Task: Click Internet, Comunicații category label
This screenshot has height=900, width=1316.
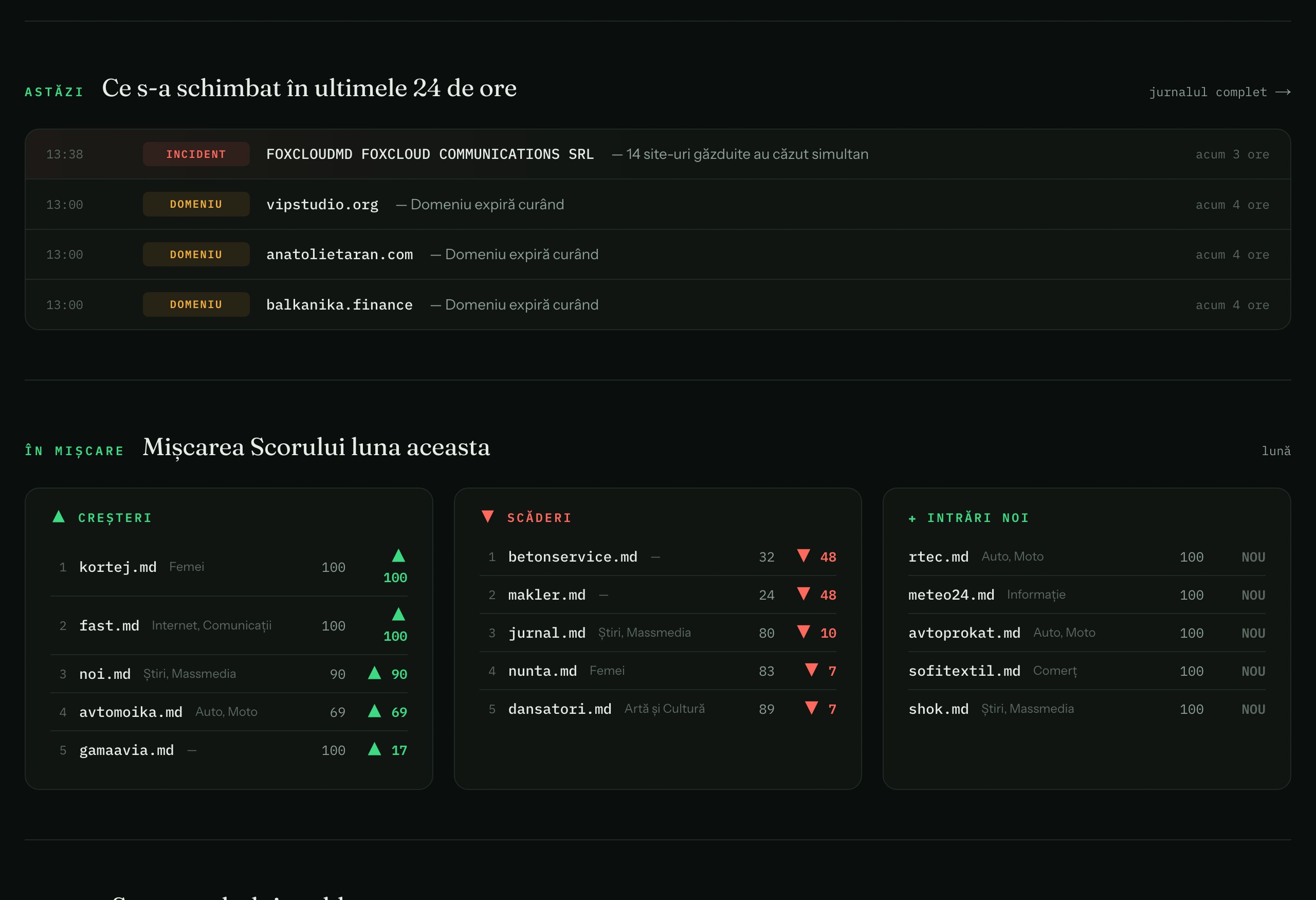Action: [x=212, y=625]
